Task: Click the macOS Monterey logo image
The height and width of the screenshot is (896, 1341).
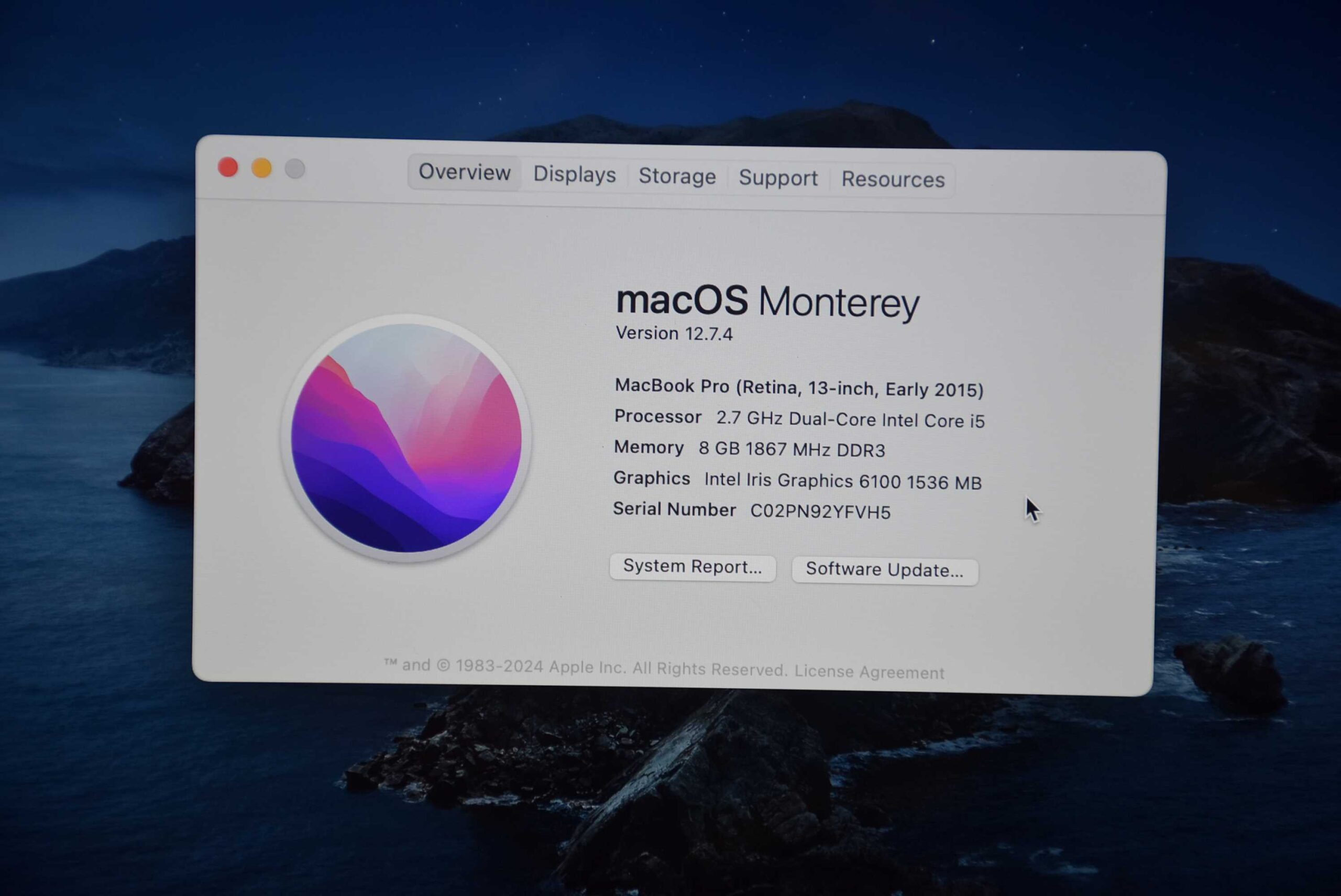Action: 406,438
